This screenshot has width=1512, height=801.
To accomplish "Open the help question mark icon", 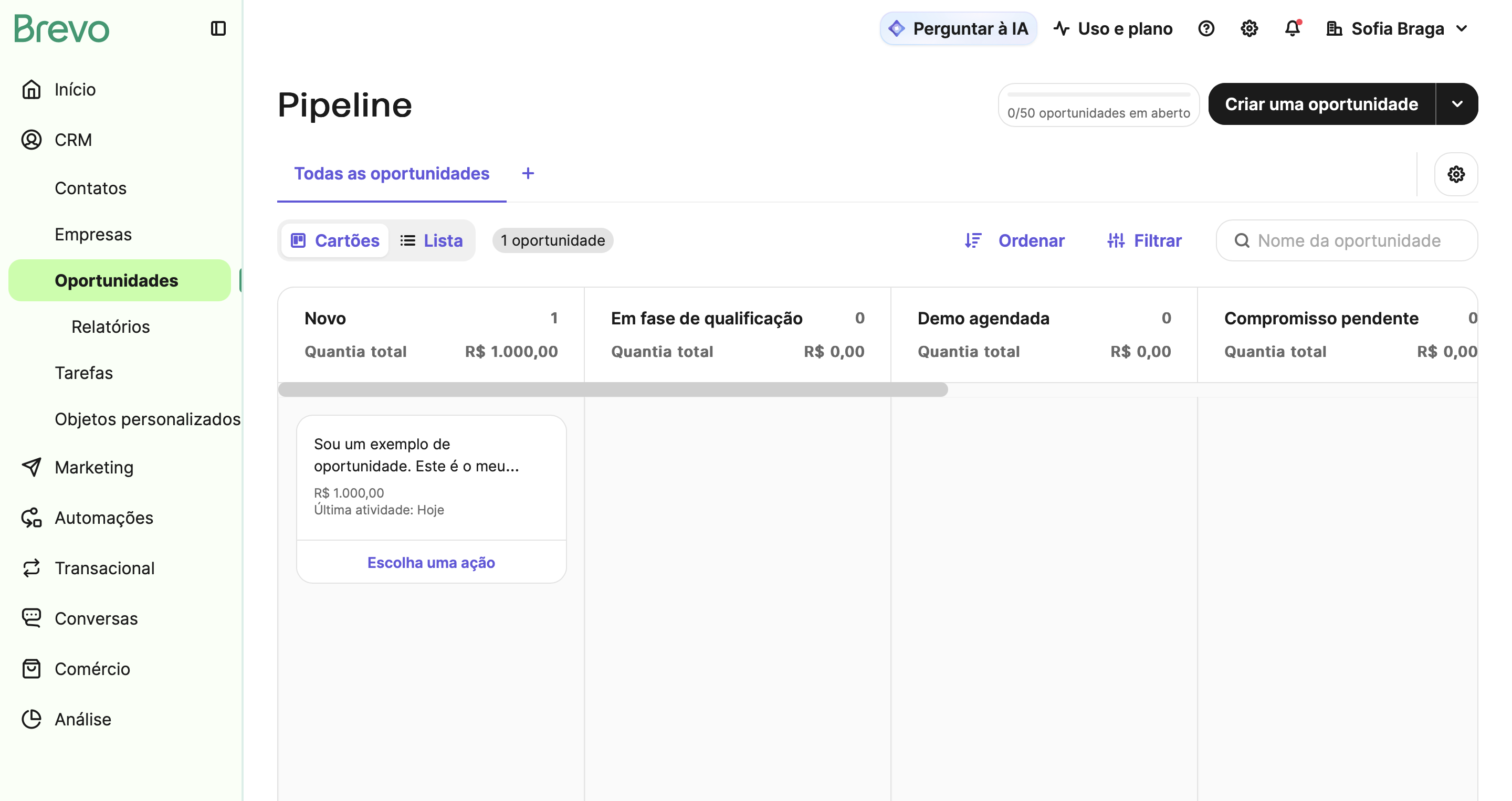I will [x=1206, y=28].
